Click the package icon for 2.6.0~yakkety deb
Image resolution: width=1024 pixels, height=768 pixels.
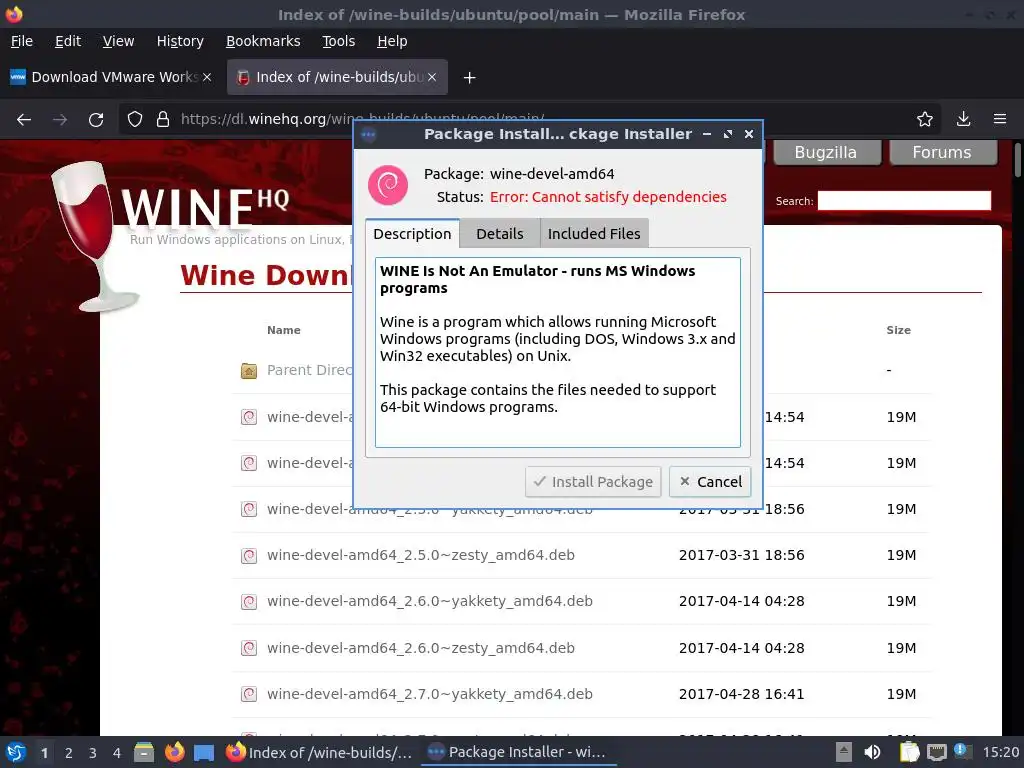249,601
